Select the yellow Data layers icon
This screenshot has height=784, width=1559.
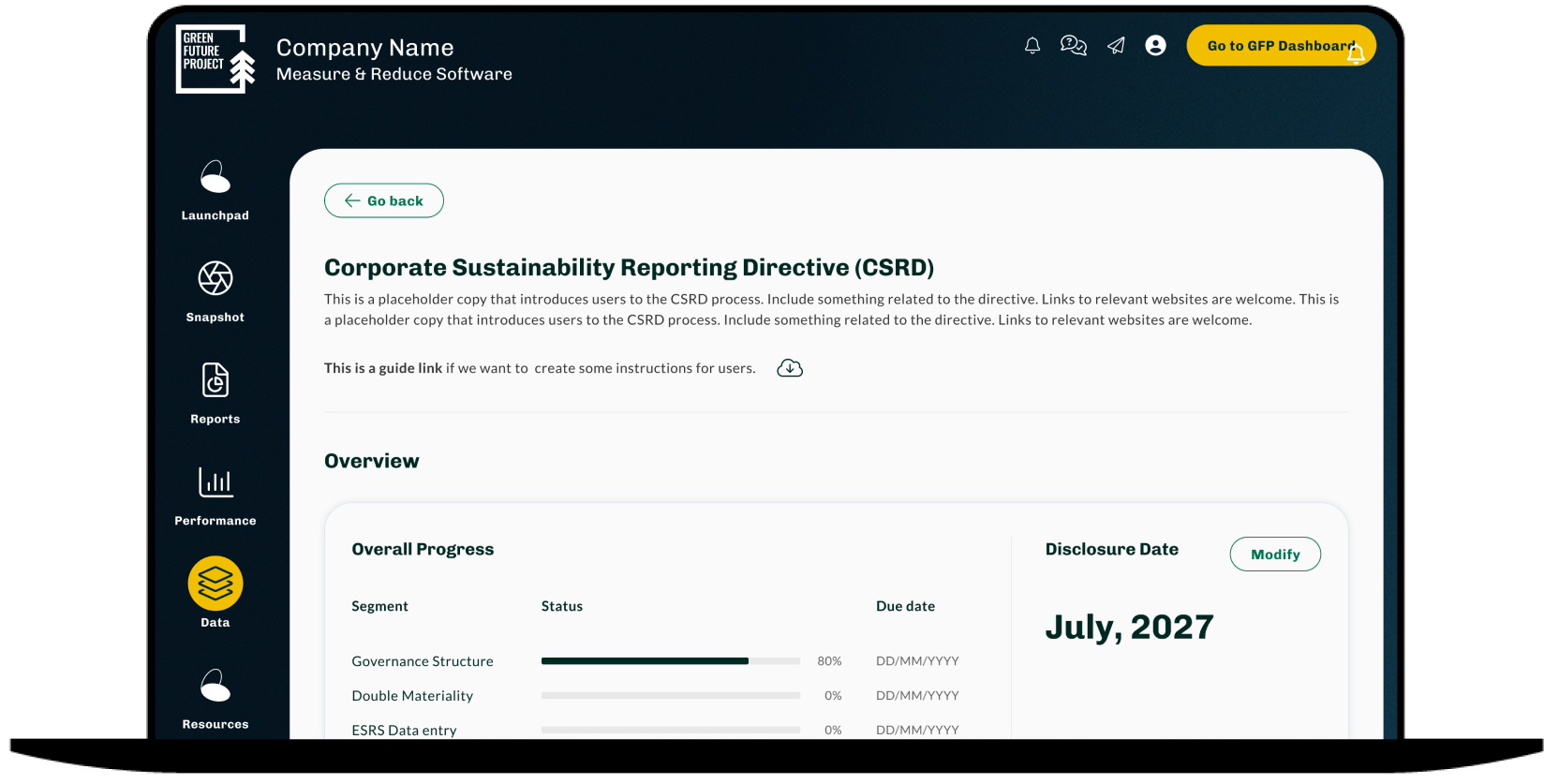(215, 584)
